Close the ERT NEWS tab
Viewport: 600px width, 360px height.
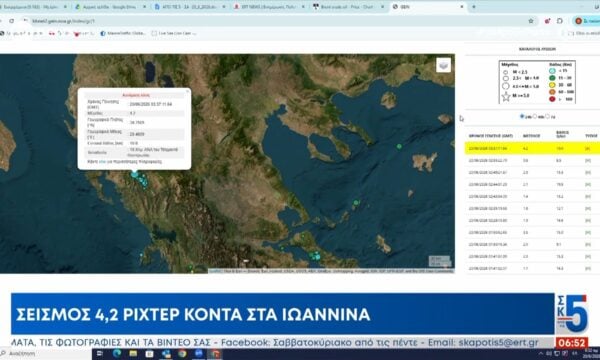303,7
